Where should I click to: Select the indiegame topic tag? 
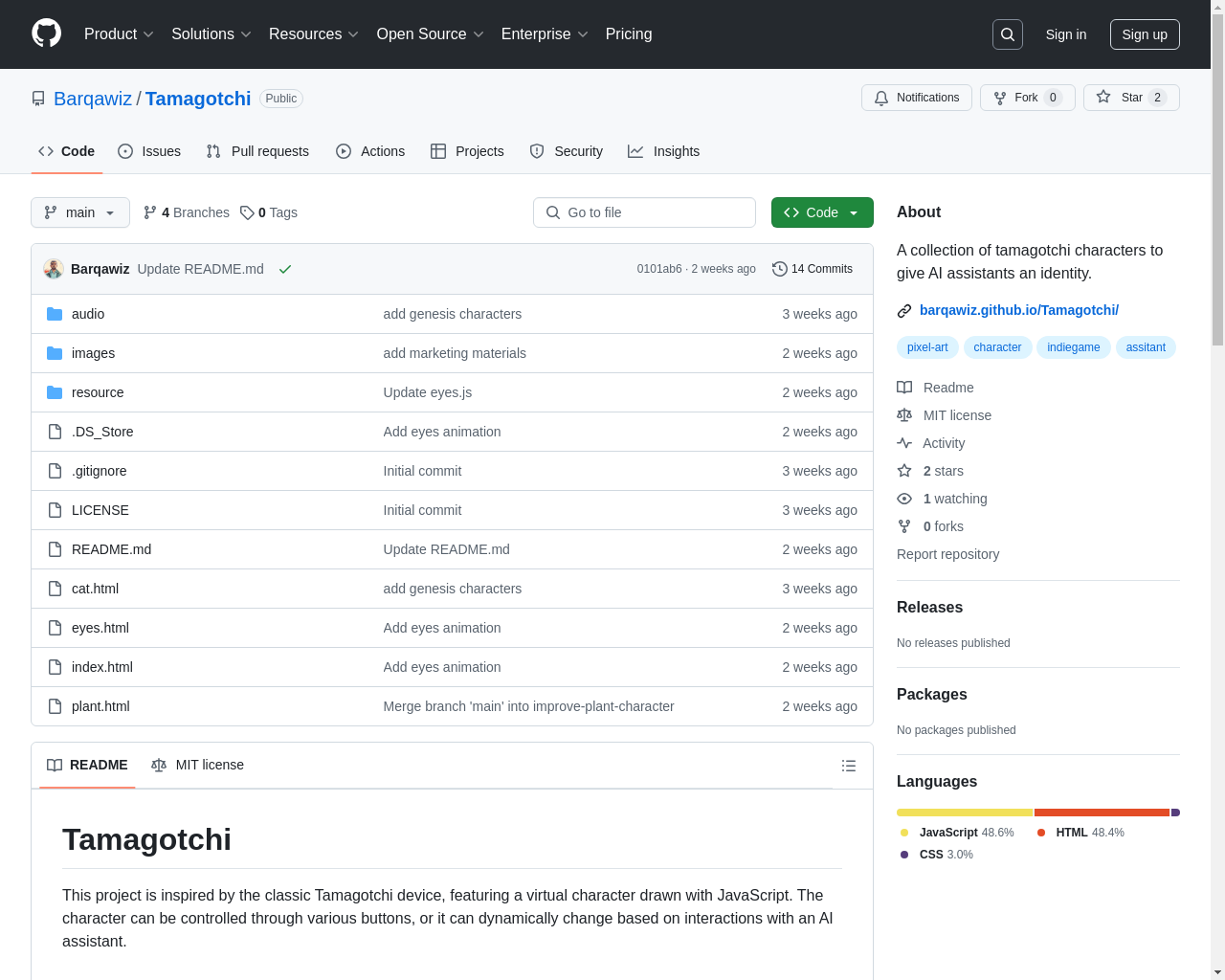1074,347
